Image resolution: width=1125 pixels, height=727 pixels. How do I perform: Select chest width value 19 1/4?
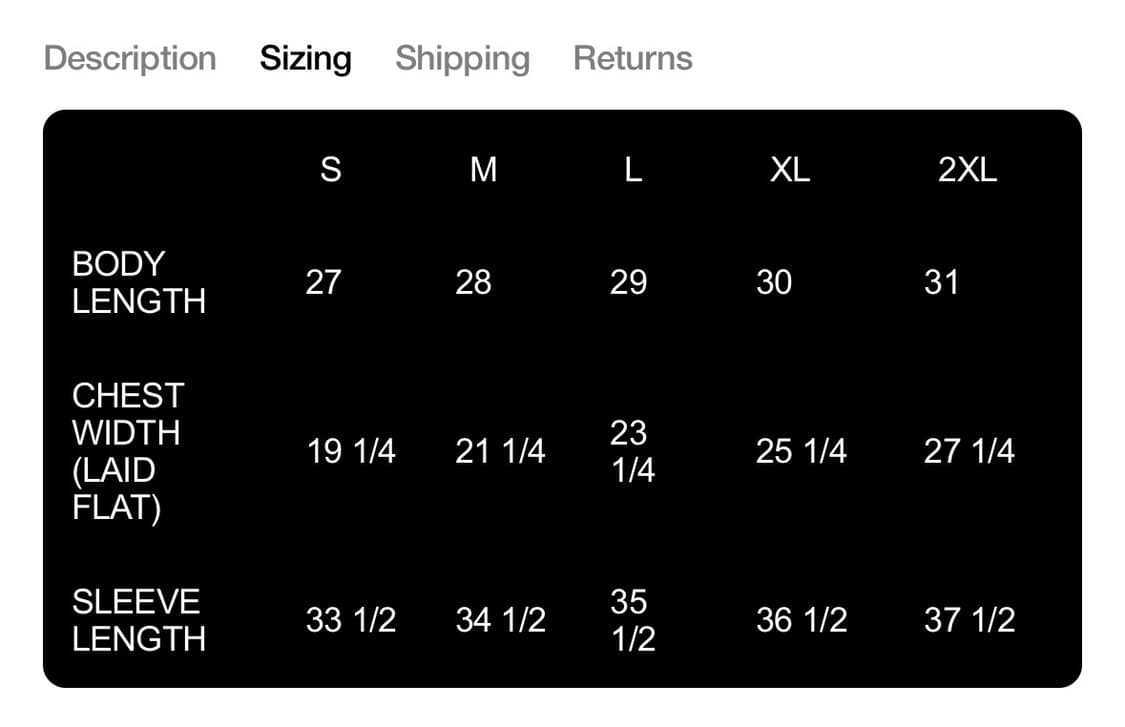(x=350, y=452)
